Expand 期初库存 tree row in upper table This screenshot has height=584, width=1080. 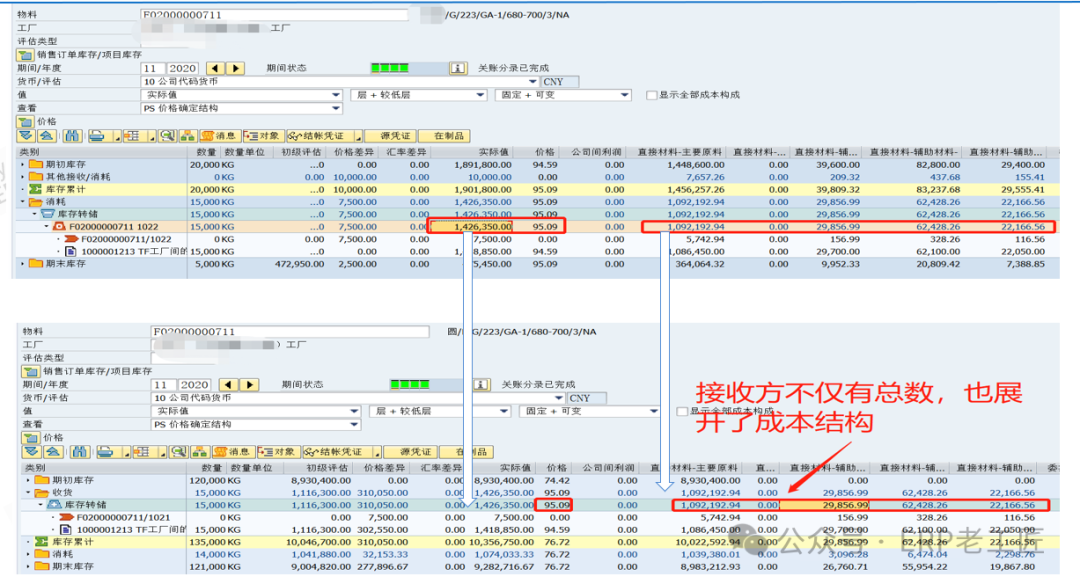tap(23, 164)
